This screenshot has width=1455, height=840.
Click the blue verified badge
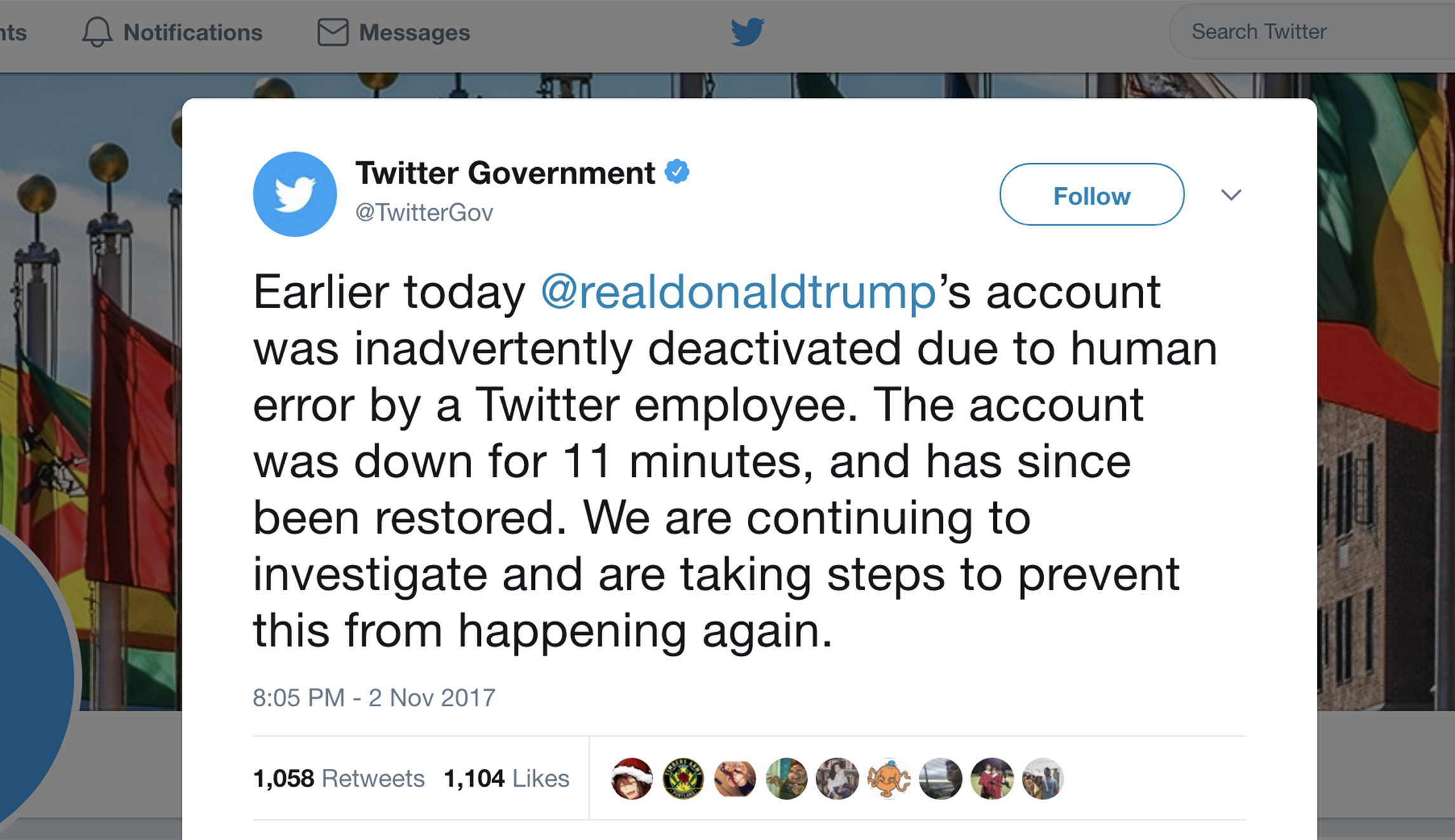(x=677, y=172)
